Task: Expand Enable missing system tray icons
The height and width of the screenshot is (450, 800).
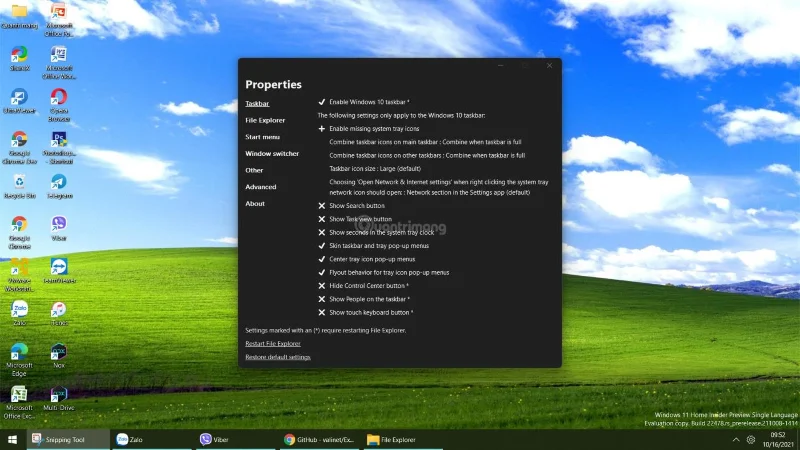Action: pos(369,129)
